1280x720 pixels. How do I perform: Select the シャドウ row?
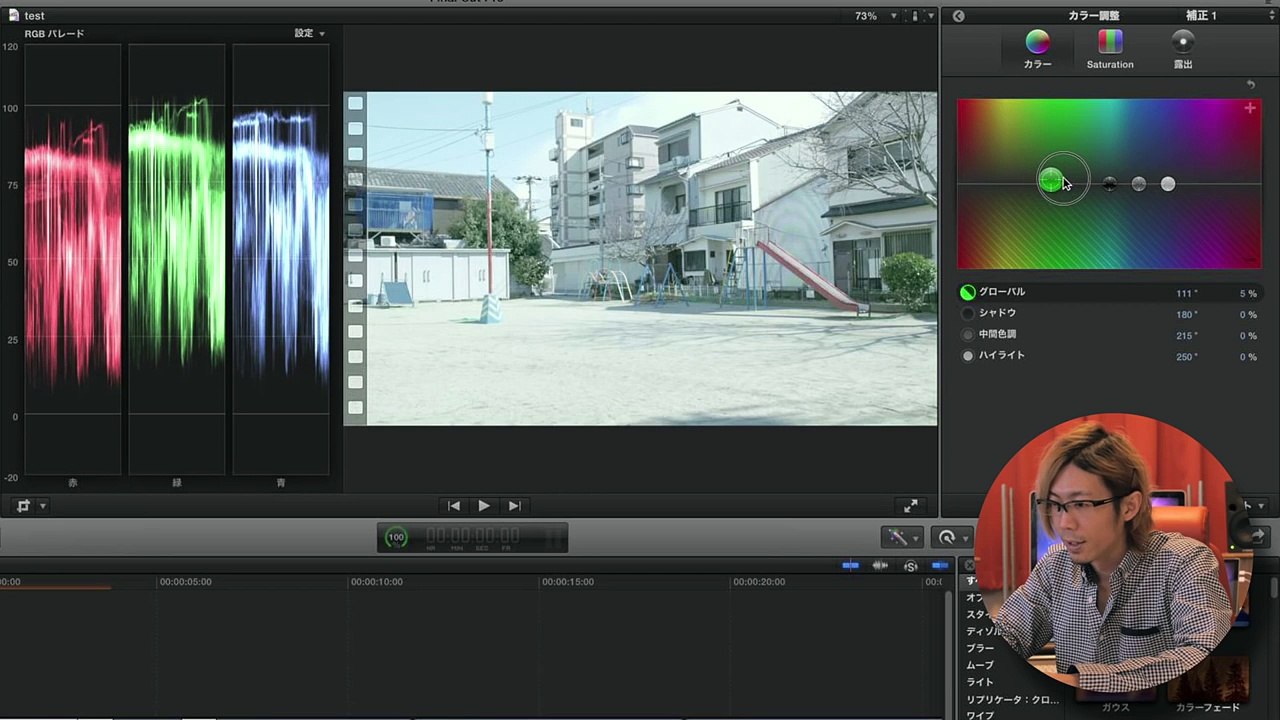pos(1108,314)
